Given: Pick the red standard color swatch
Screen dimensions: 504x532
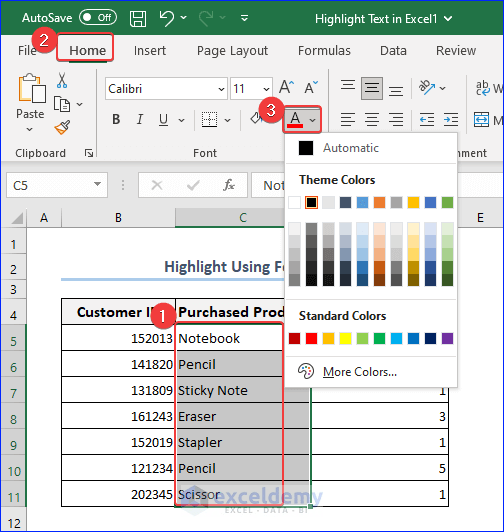Looking at the screenshot, I should (311, 338).
